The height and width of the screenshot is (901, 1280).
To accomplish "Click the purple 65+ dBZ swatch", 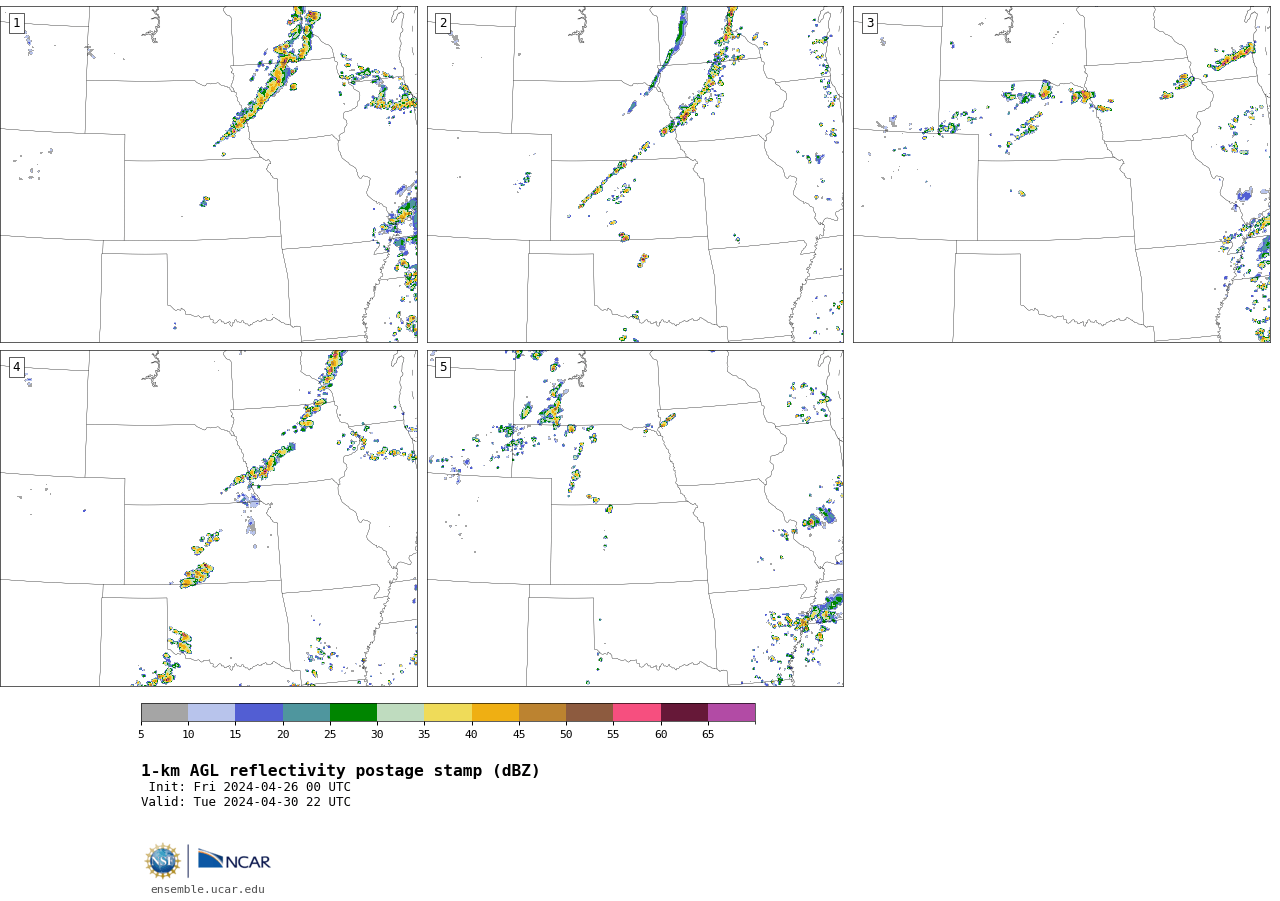I will pos(732,713).
